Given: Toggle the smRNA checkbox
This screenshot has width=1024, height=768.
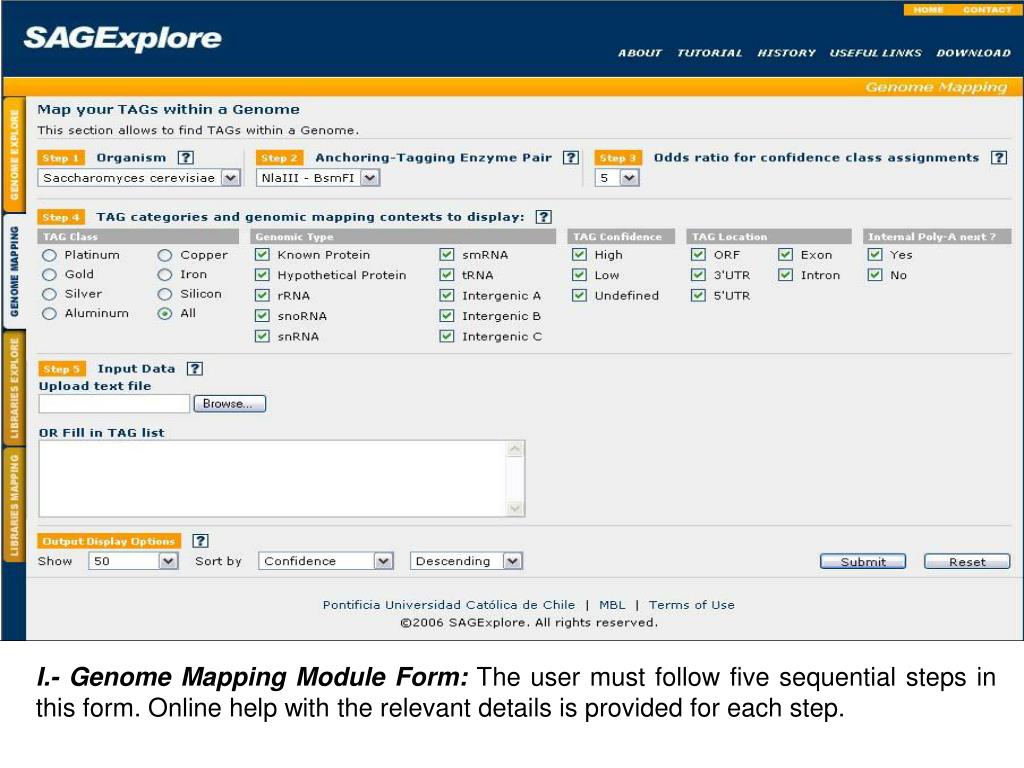Looking at the screenshot, I should click(447, 255).
